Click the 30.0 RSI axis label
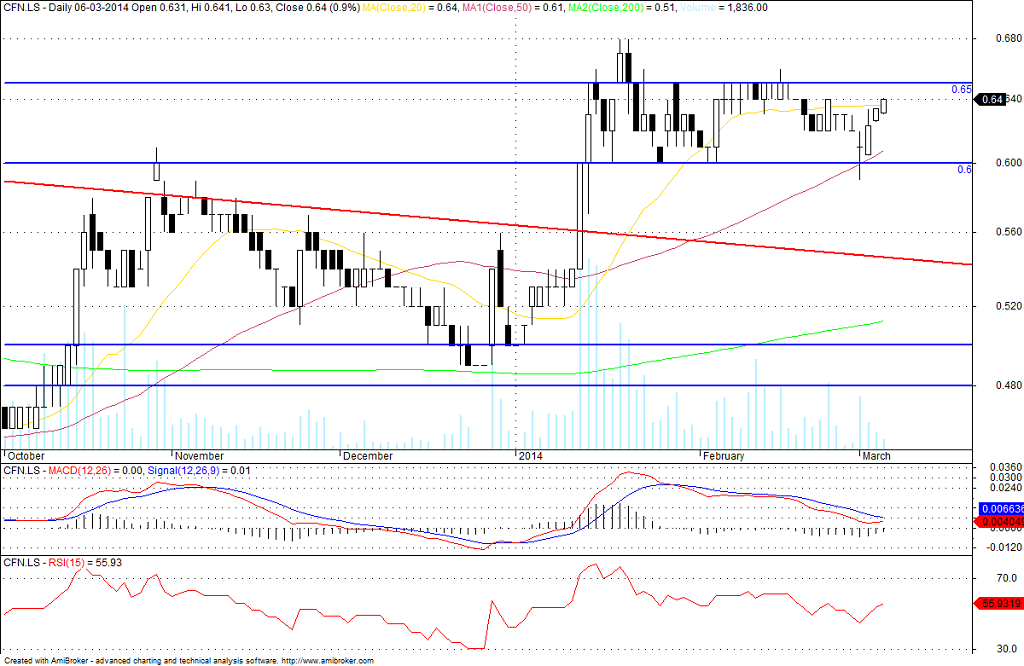 click(1008, 649)
